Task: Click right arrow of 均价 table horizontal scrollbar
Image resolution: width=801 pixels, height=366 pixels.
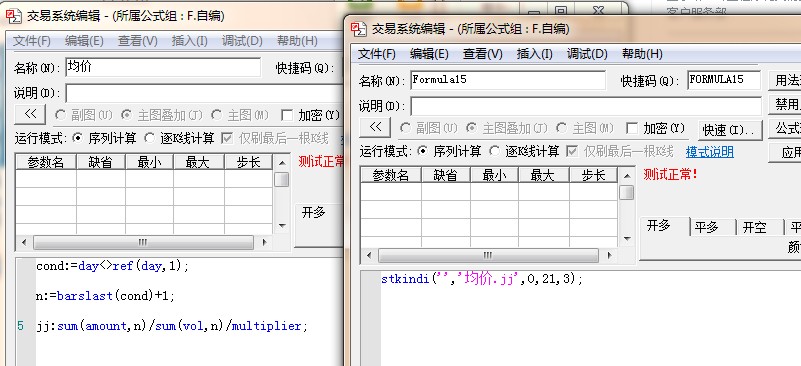Action: click(x=264, y=242)
